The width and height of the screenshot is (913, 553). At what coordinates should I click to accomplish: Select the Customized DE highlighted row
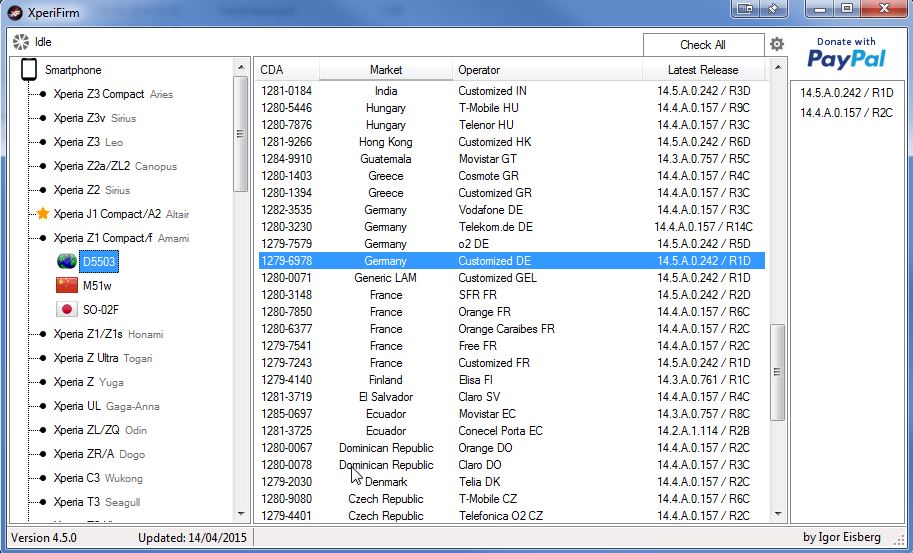[x=511, y=261]
